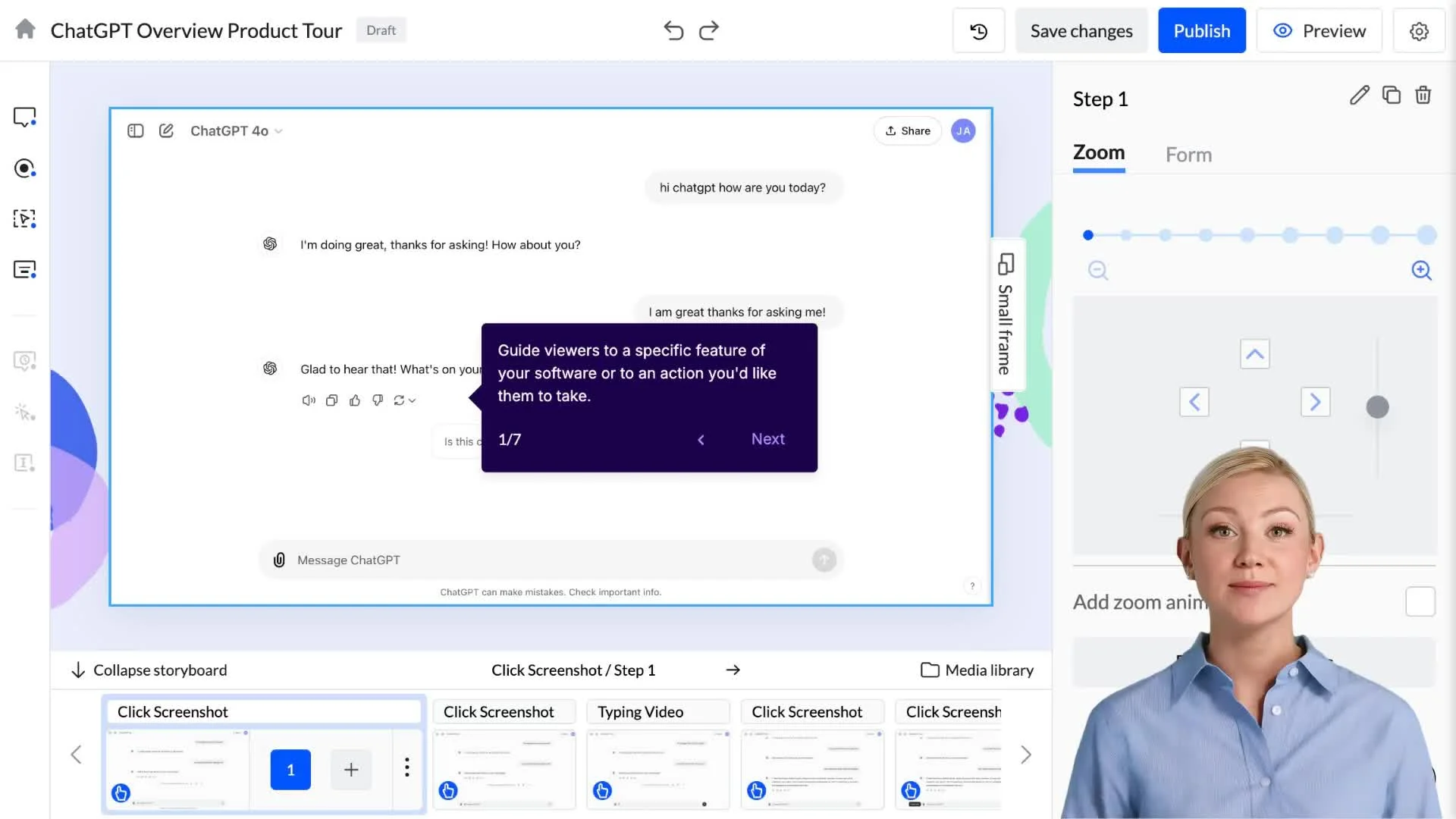Switch to the Form tab
1456x819 pixels.
coord(1188,155)
